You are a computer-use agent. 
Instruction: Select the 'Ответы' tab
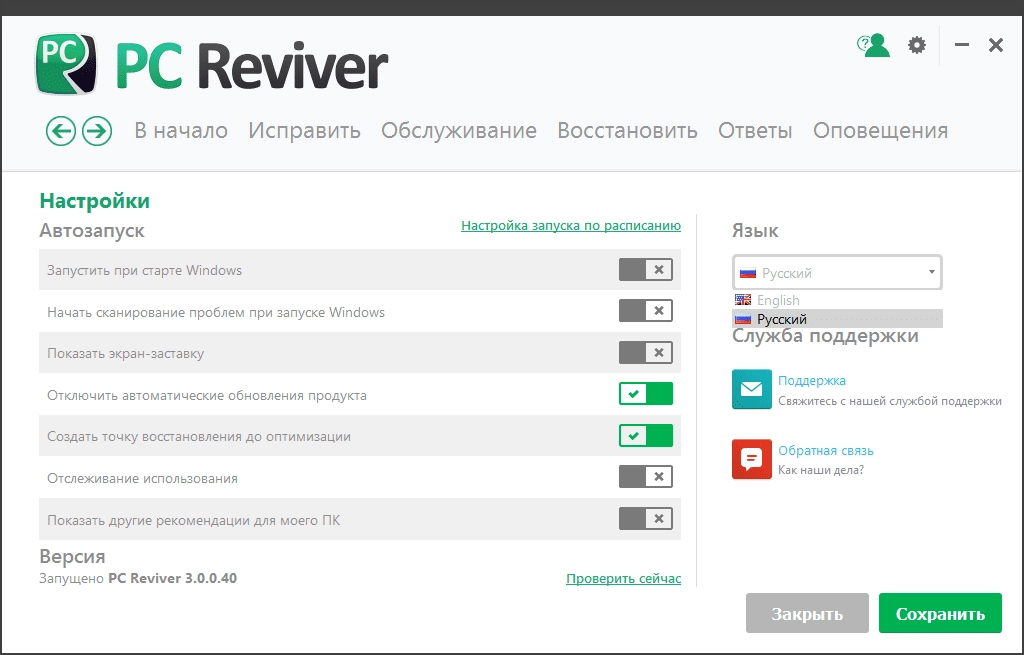(755, 131)
